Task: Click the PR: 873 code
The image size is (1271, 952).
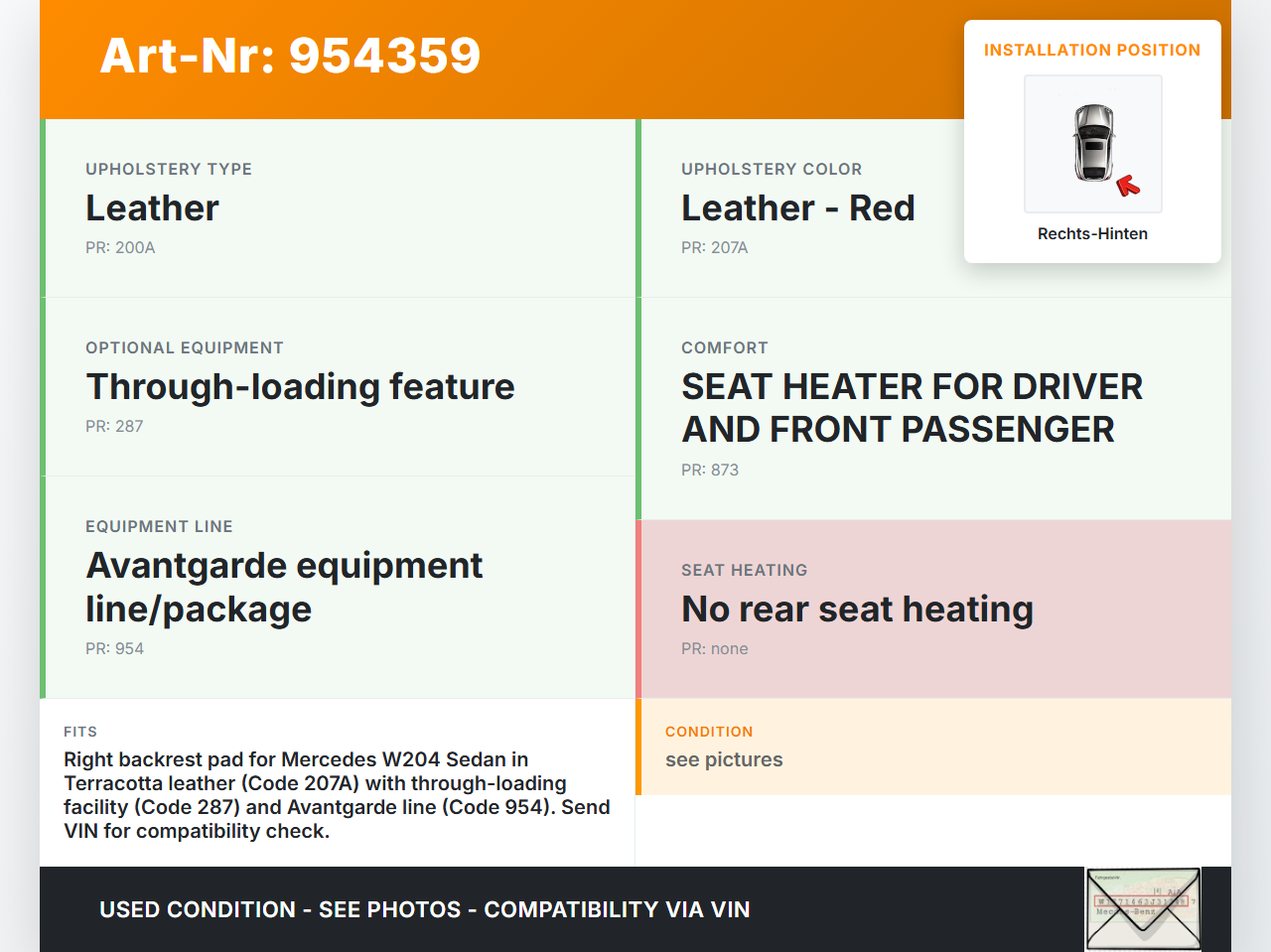Action: 709,470
